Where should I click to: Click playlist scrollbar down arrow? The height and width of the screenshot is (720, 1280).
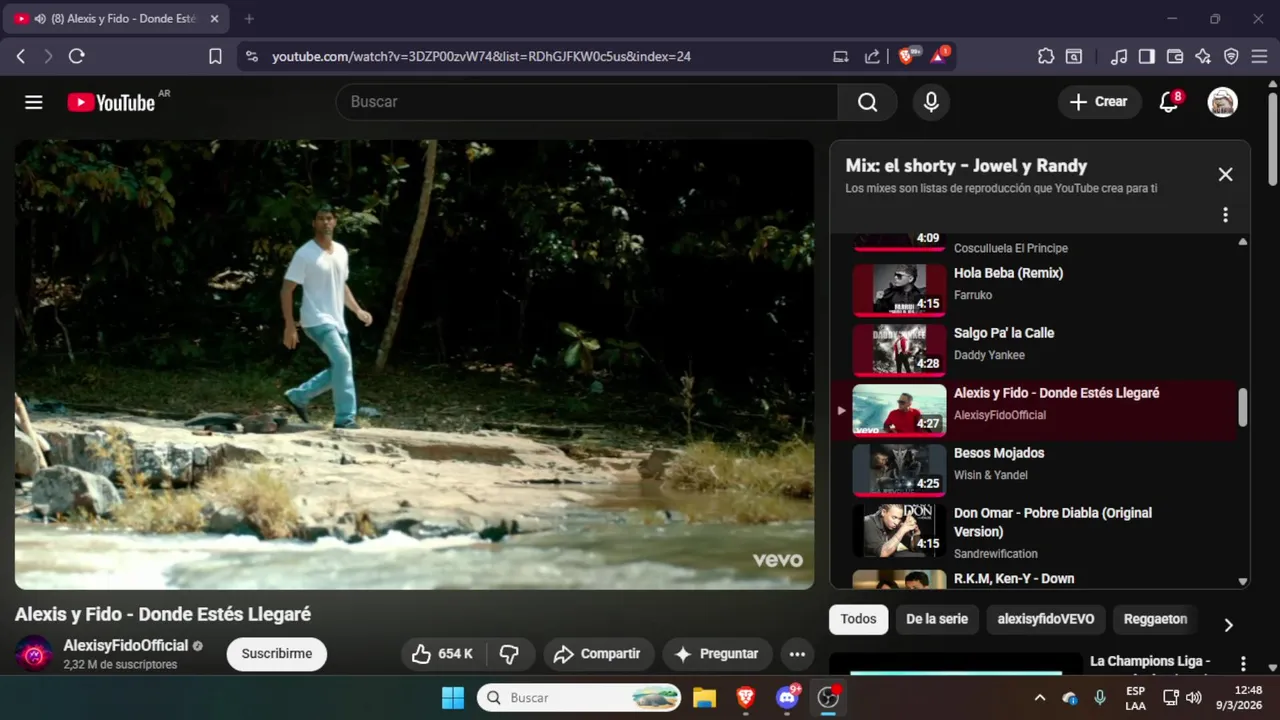pos(1243,581)
